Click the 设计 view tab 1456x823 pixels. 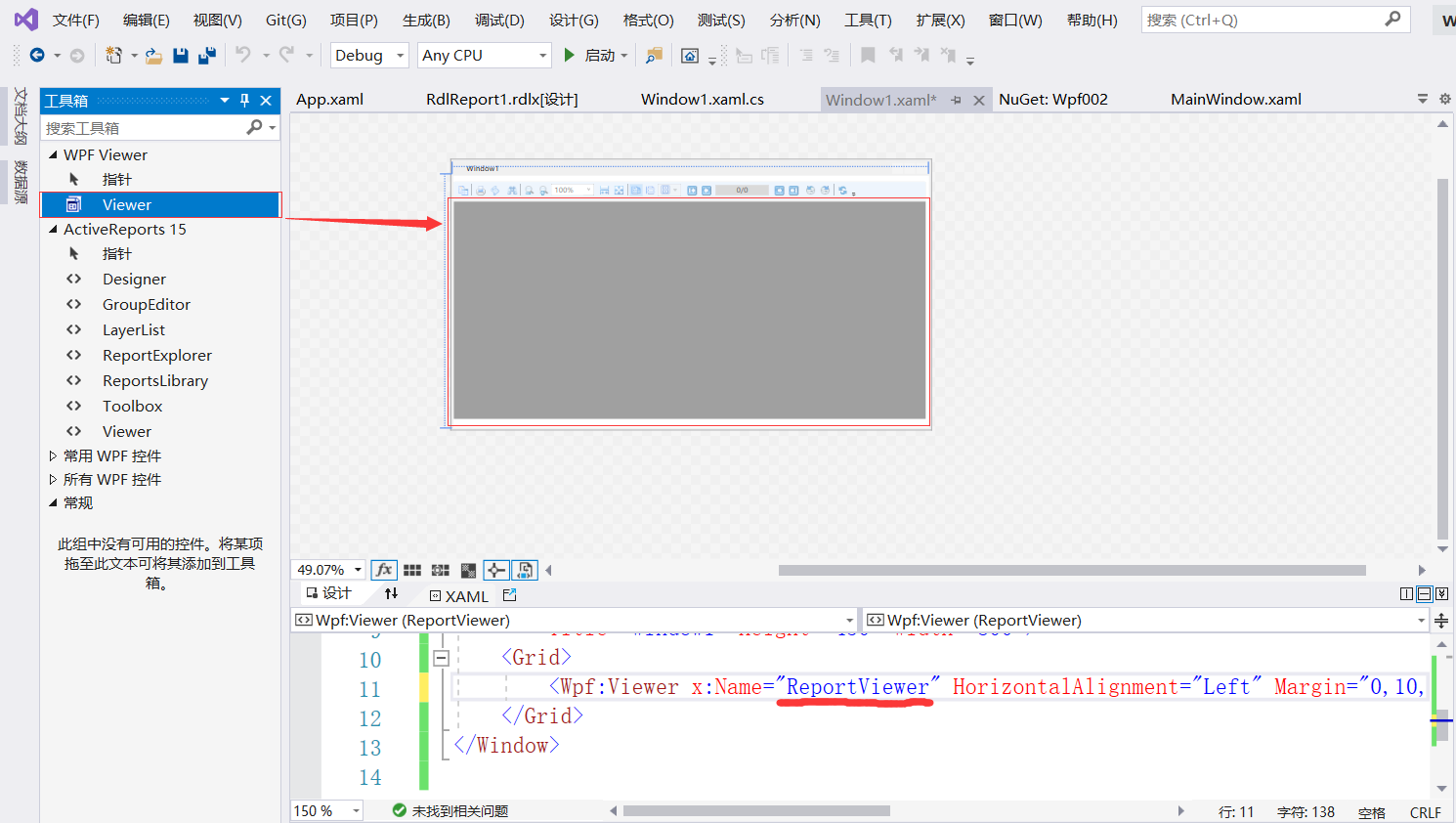pos(328,593)
